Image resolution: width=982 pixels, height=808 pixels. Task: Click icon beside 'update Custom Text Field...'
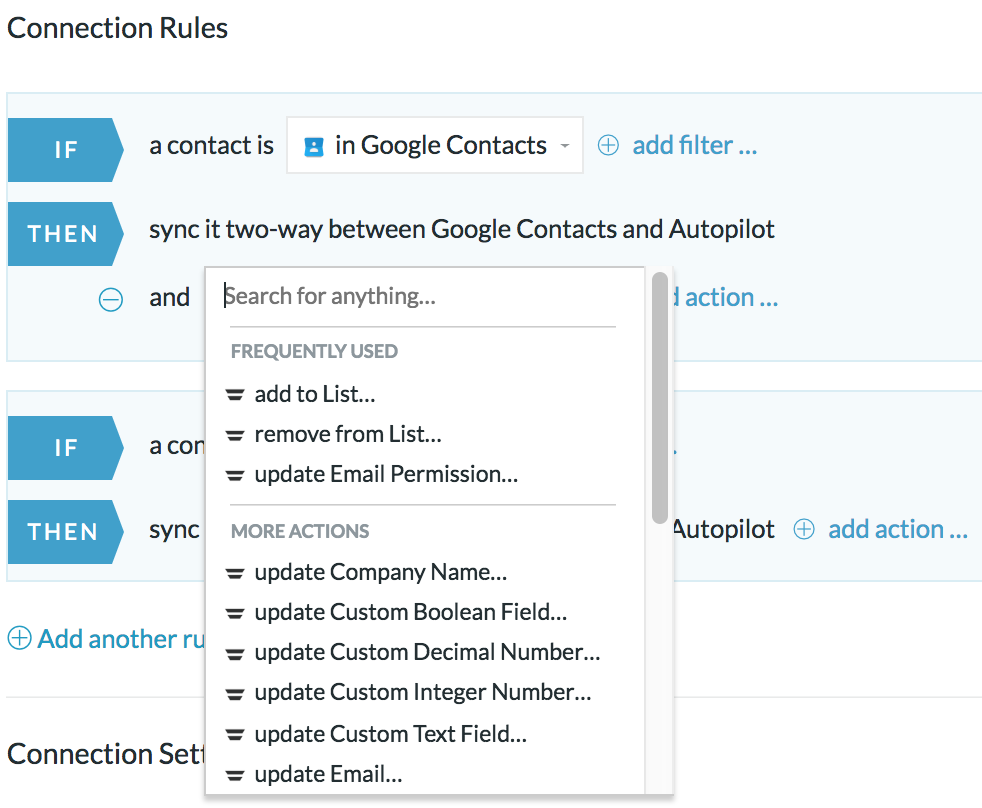[235, 735]
